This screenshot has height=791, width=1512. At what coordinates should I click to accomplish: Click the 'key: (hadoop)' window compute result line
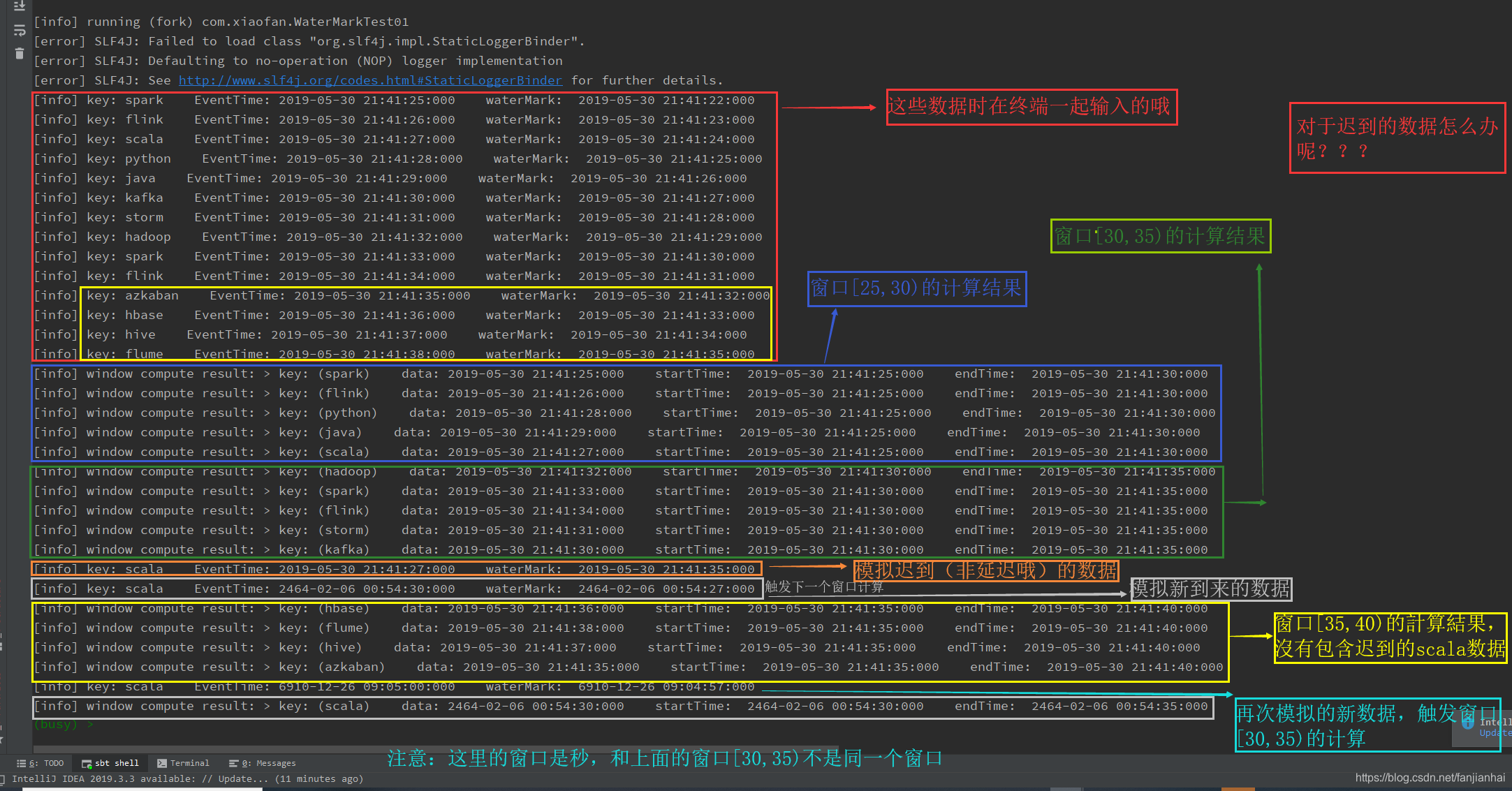click(x=624, y=471)
